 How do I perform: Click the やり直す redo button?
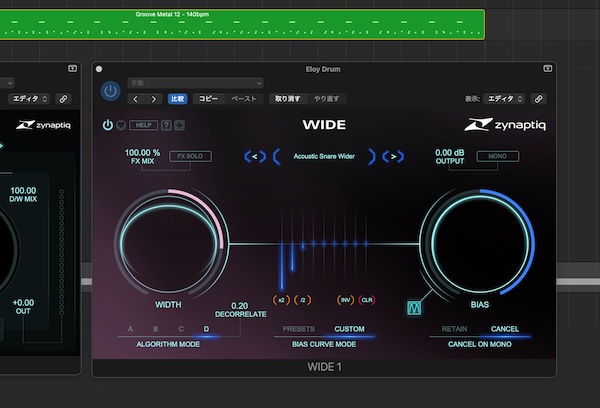pyautogui.click(x=326, y=99)
